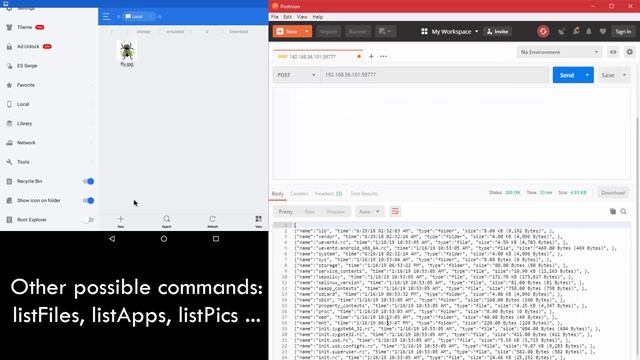
Task: Click the Favorite star icon
Action: (9, 85)
